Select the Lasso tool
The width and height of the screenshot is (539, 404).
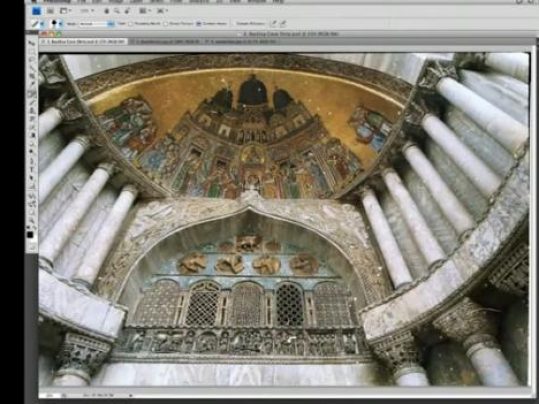32,59
